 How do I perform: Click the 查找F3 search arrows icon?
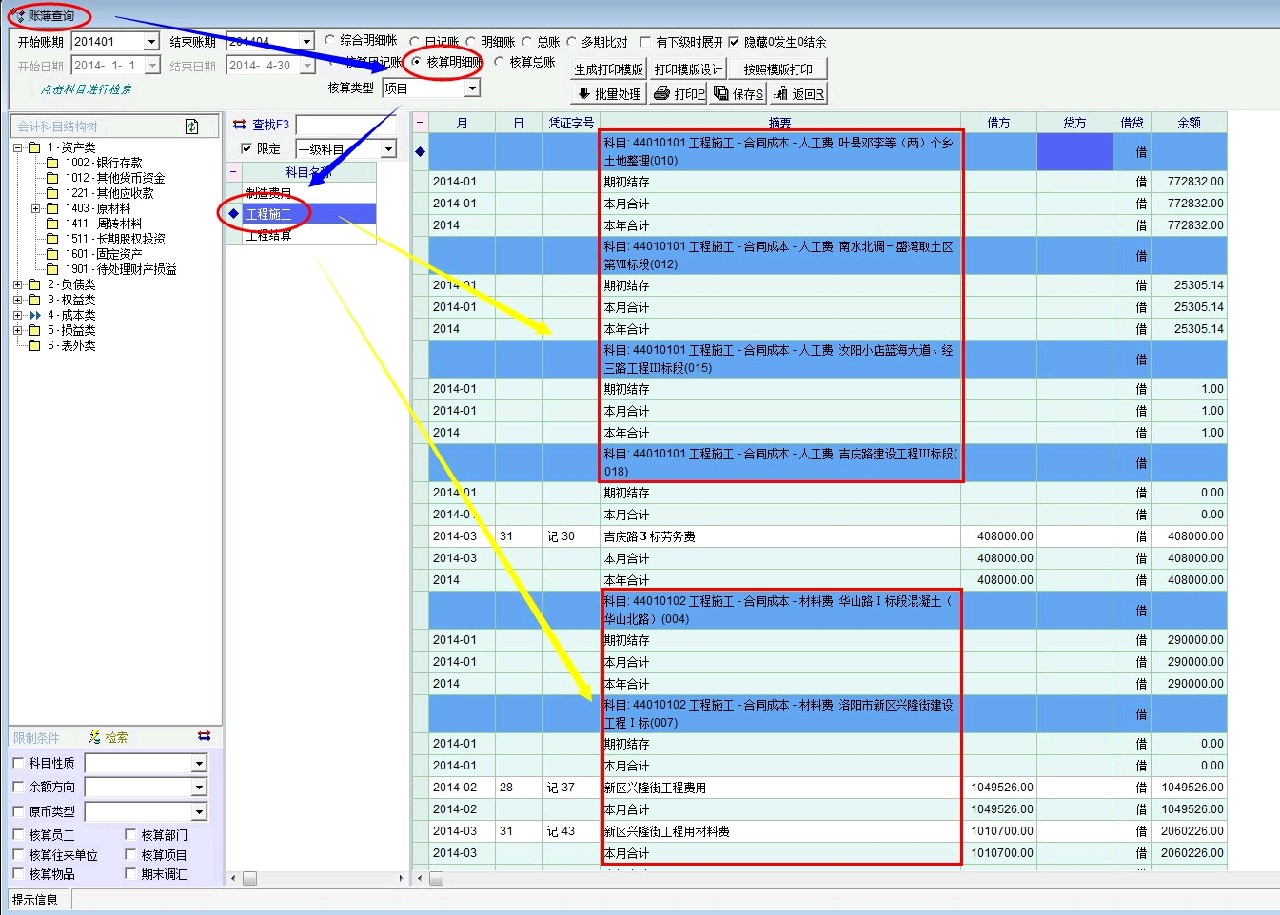(239, 124)
